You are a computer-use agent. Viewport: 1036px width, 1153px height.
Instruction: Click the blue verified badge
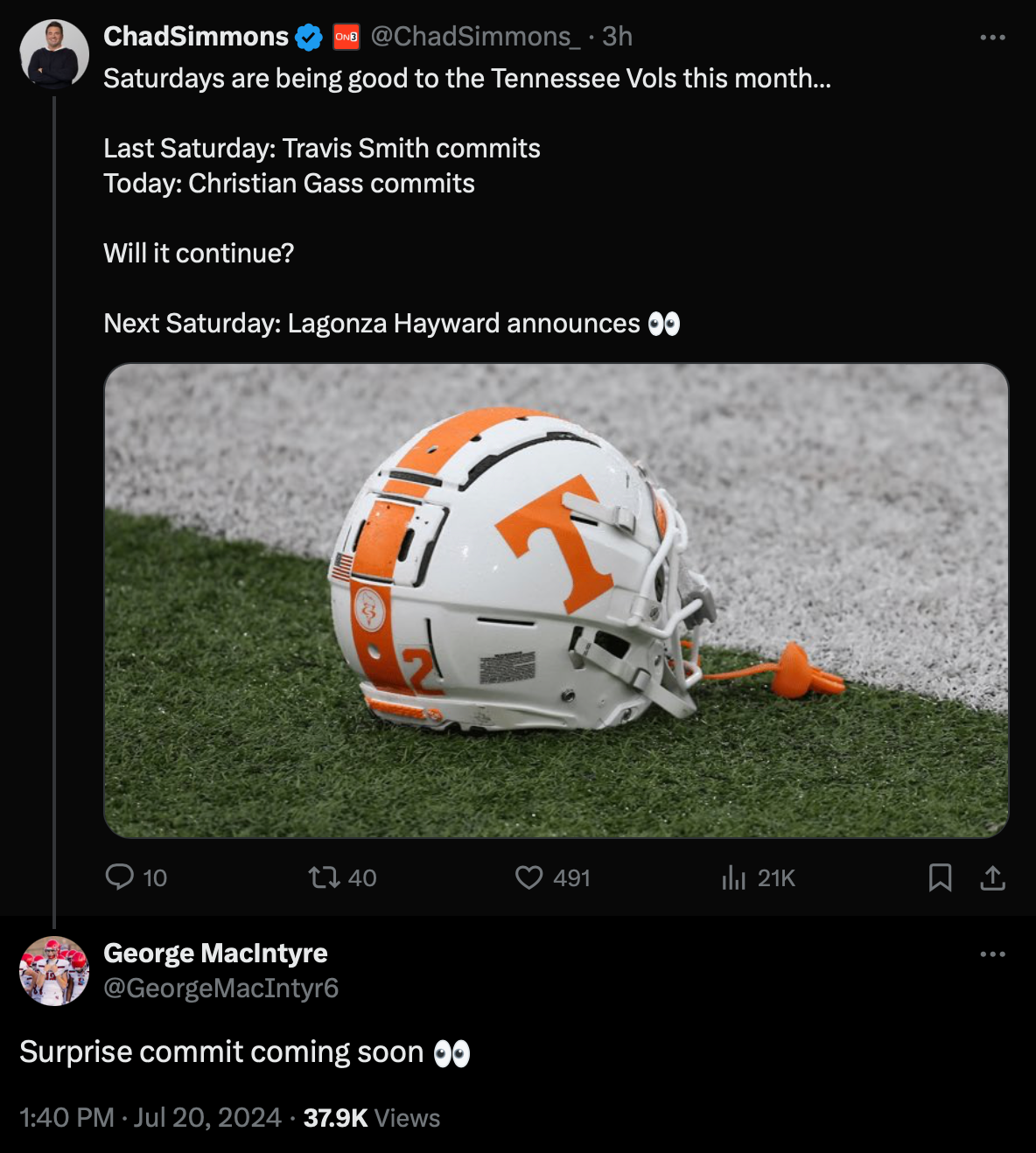(309, 37)
